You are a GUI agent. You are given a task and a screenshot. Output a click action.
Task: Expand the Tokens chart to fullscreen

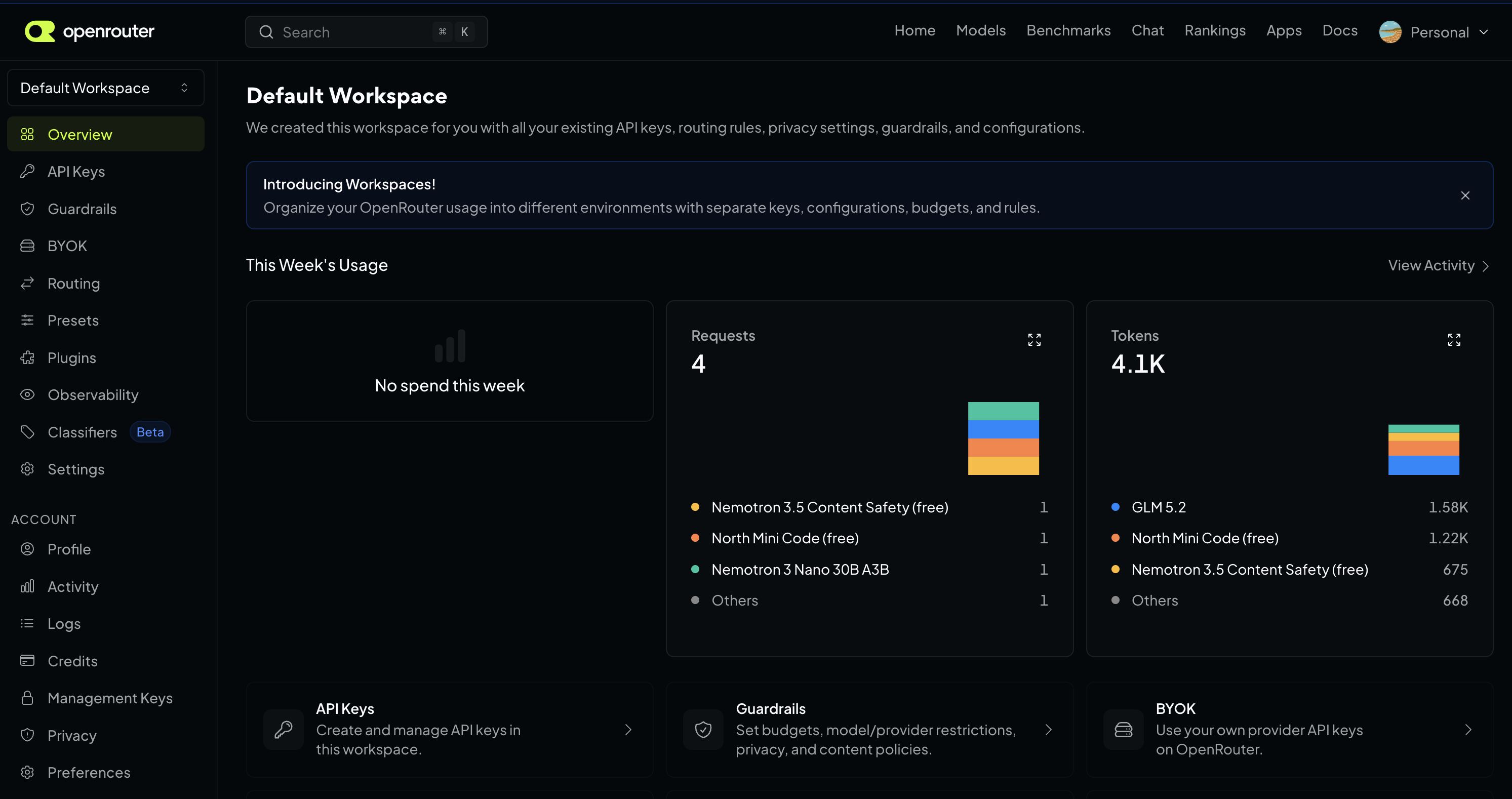click(1454, 340)
